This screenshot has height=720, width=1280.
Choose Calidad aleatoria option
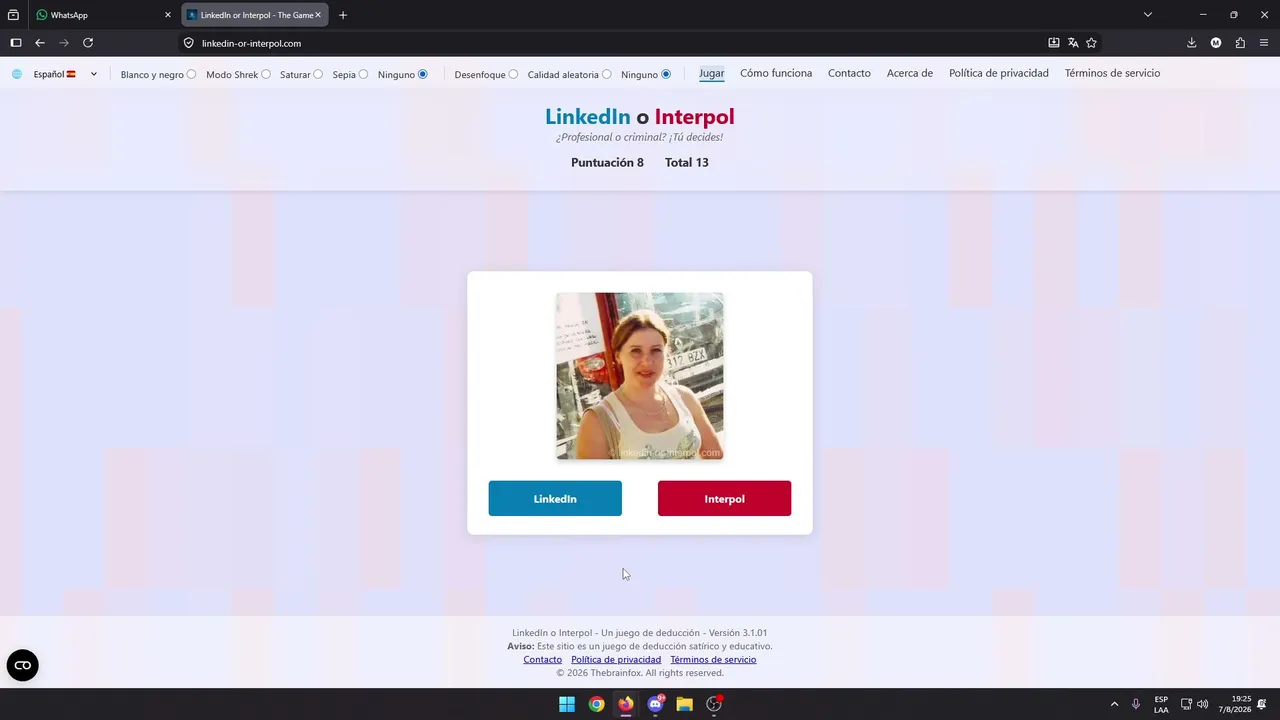[x=606, y=74]
